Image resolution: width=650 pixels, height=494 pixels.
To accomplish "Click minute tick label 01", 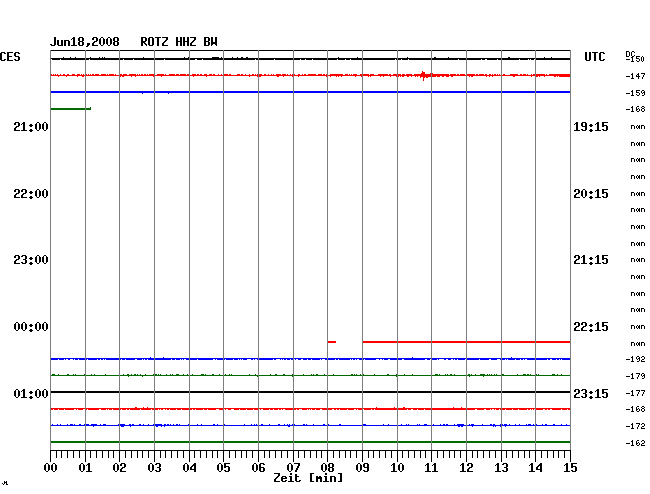I will click(85, 468).
